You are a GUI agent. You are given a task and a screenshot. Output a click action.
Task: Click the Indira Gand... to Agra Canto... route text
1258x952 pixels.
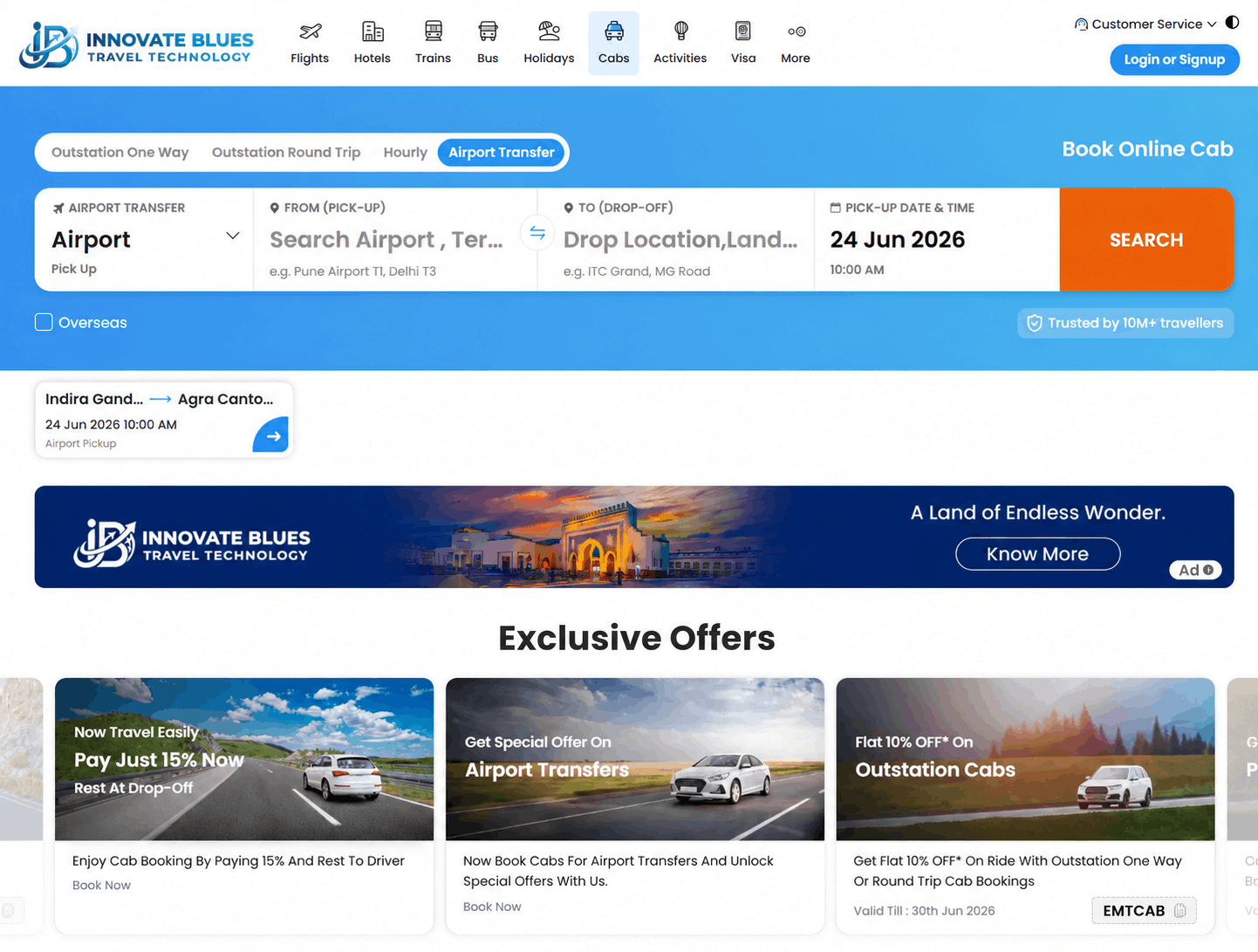coord(160,399)
